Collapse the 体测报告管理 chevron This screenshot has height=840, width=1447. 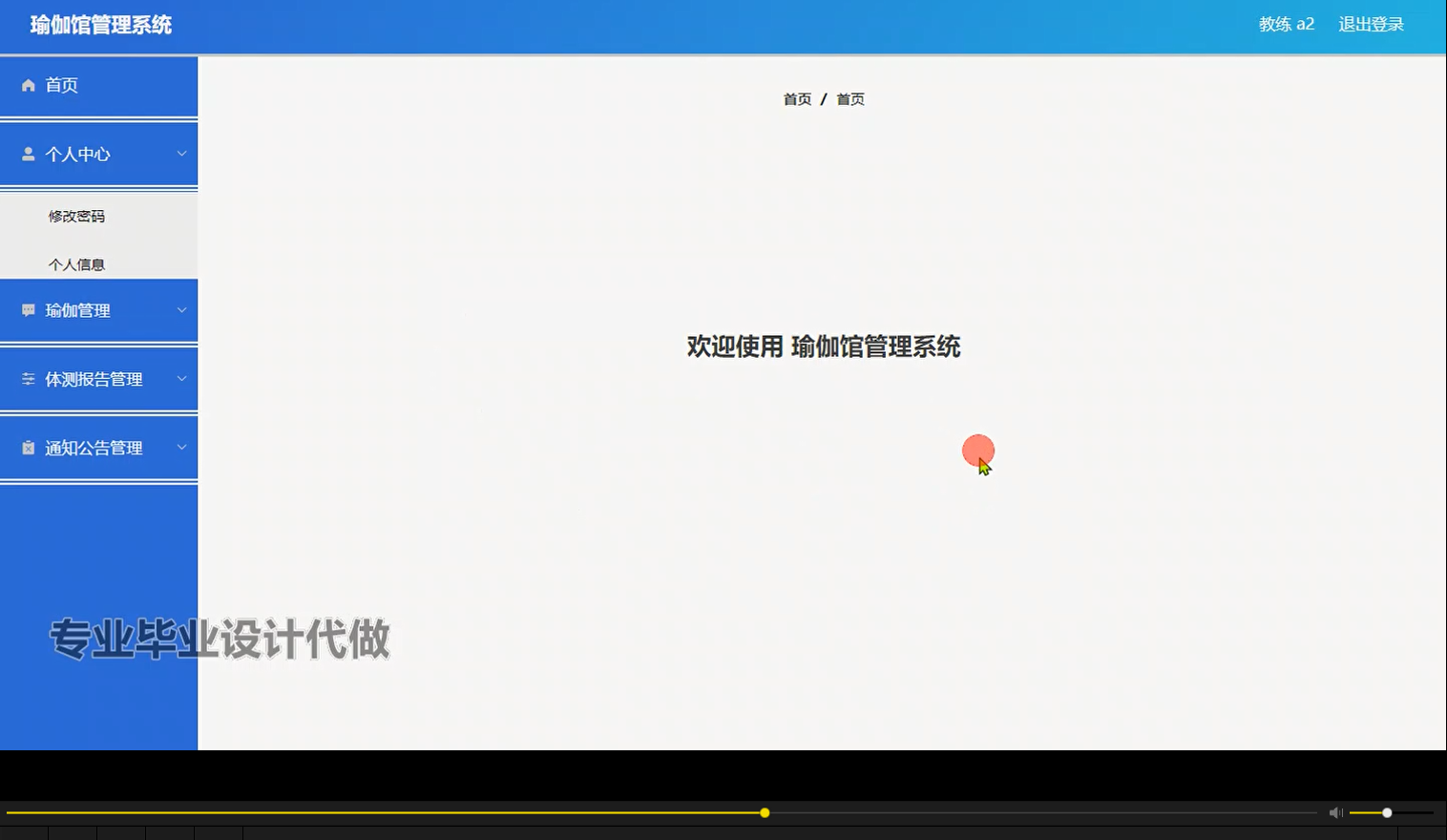[181, 378]
